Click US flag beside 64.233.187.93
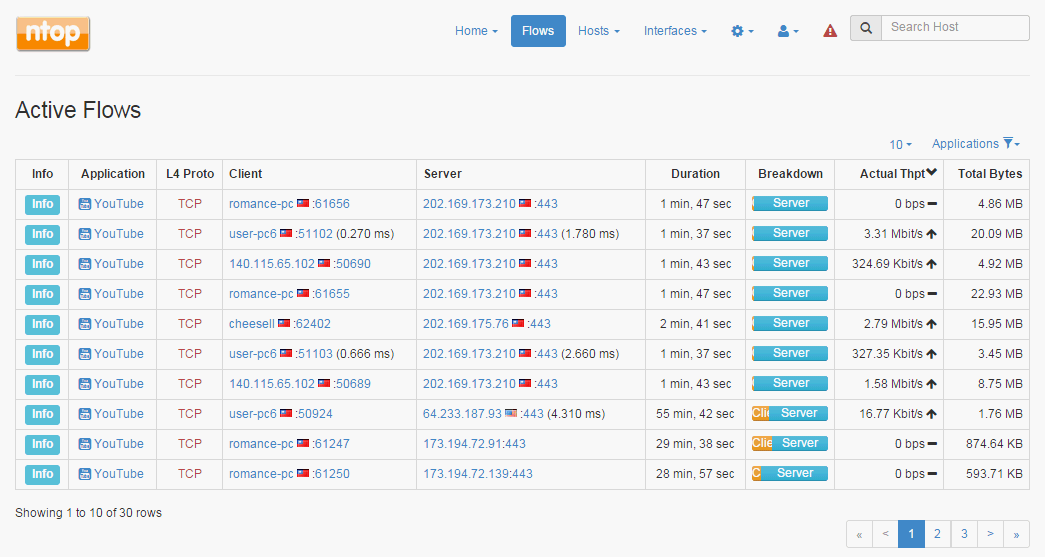Viewport: 1045px width, 557px height. pos(511,413)
